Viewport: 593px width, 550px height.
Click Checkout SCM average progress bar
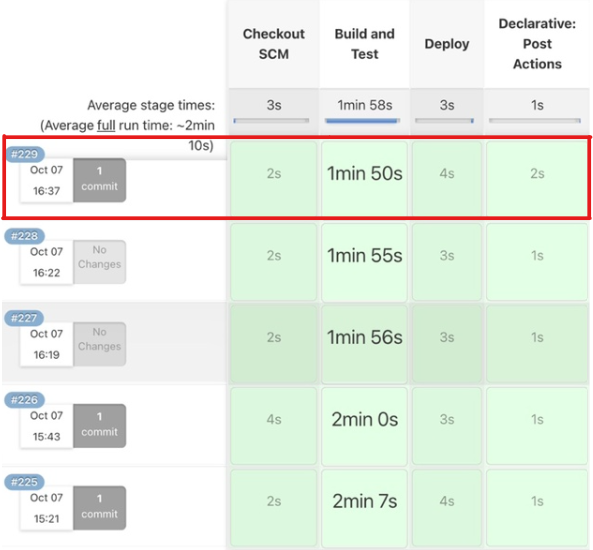coord(271,121)
